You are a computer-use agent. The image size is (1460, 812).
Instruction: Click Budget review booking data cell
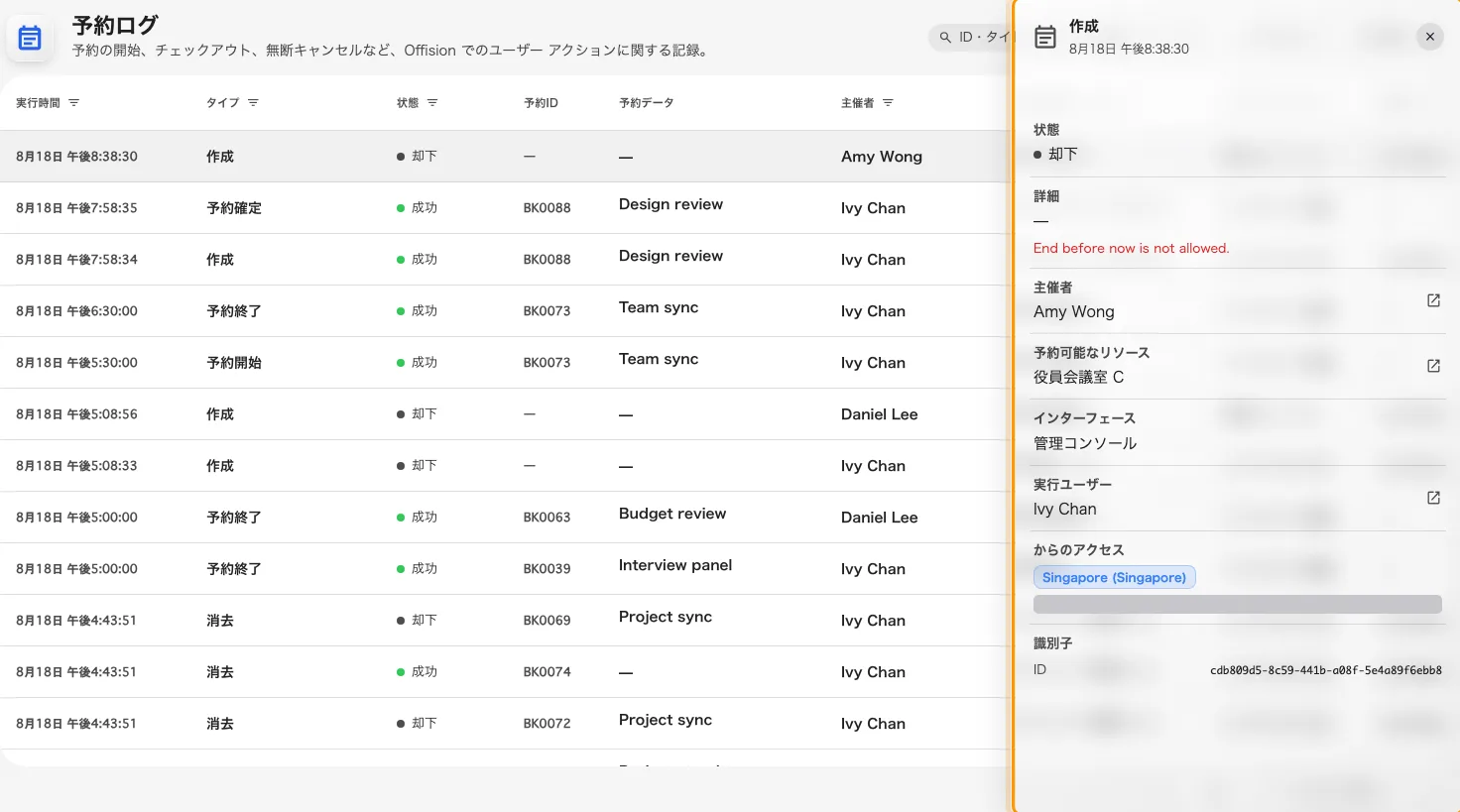click(x=672, y=514)
